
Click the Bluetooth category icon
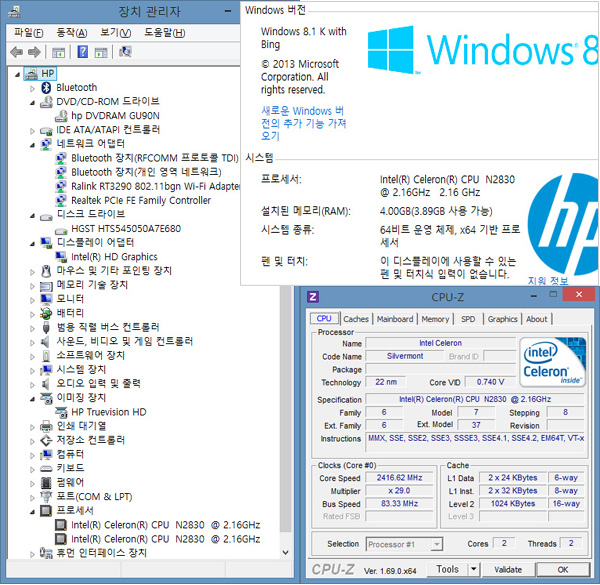46,88
